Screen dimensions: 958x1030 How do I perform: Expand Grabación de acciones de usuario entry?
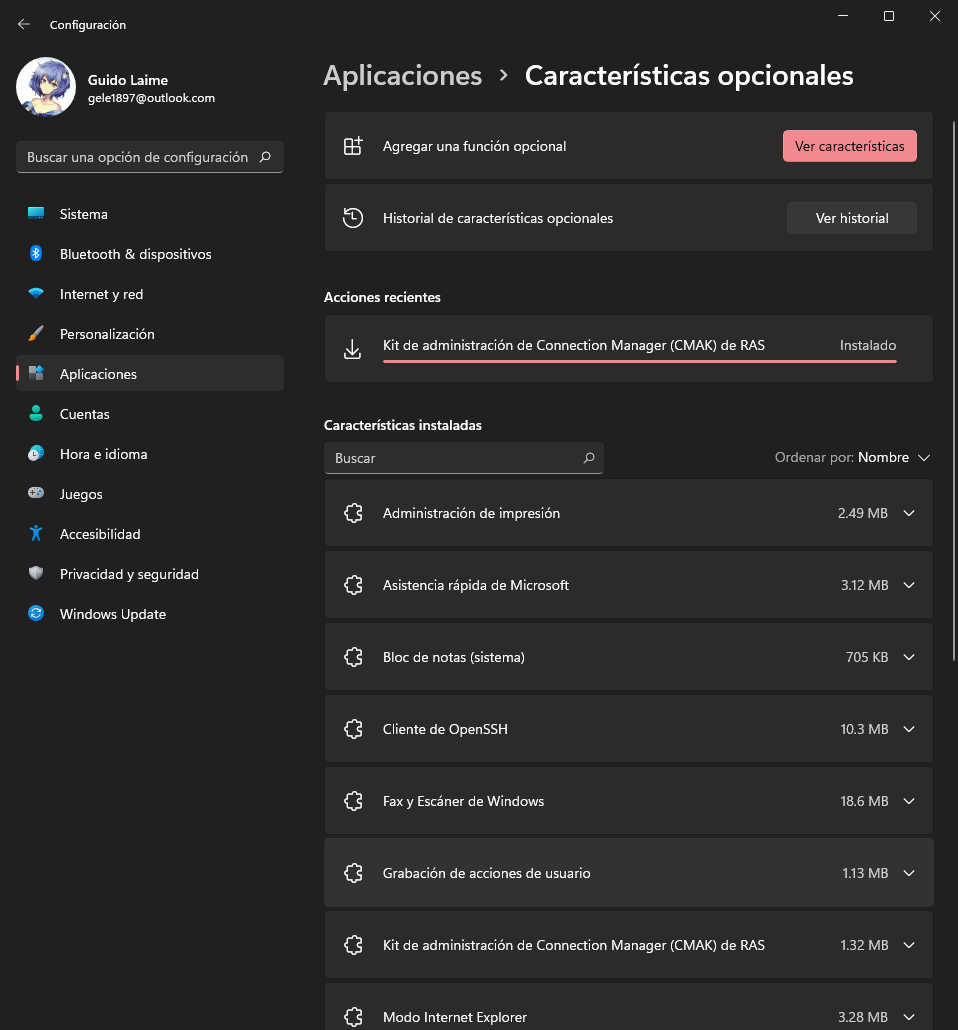pyautogui.click(x=909, y=873)
